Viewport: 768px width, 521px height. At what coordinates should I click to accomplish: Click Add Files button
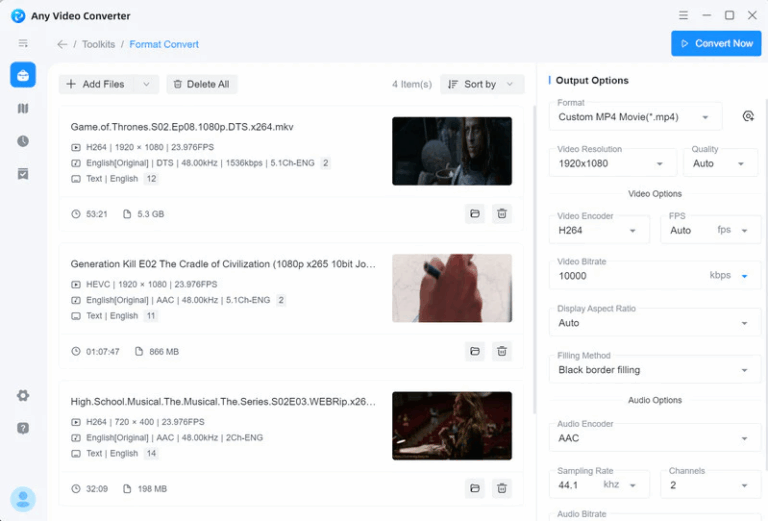[96, 84]
